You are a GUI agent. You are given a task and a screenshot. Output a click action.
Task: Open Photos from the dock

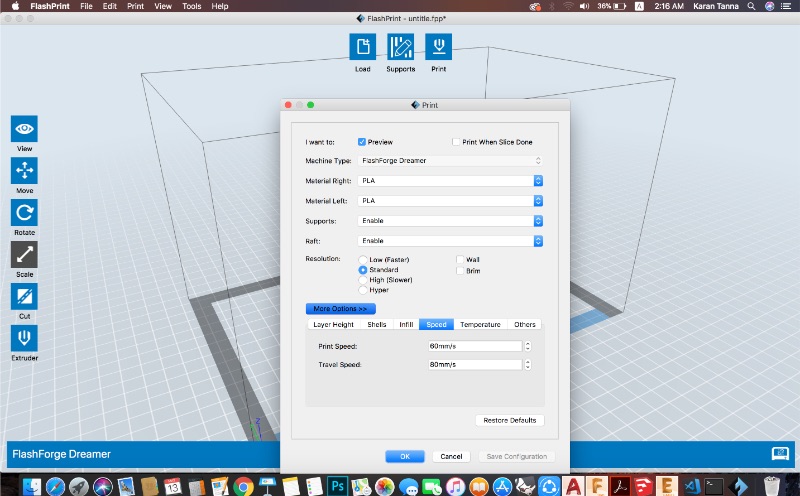tap(385, 486)
